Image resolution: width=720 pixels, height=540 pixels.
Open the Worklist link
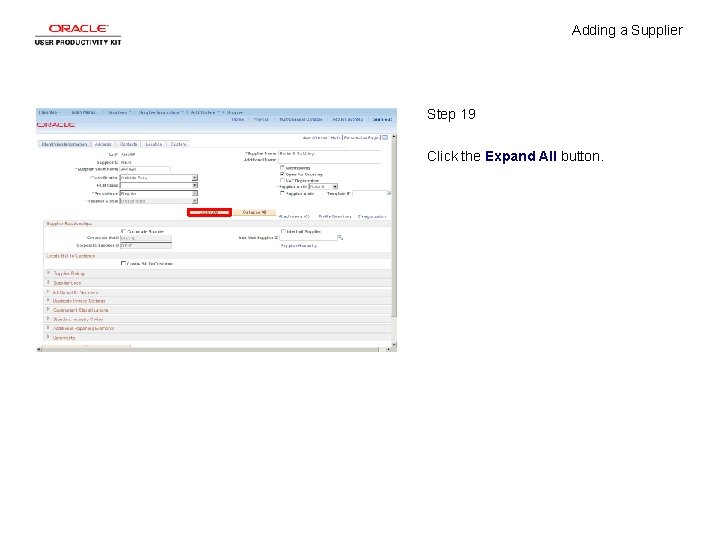click(261, 119)
